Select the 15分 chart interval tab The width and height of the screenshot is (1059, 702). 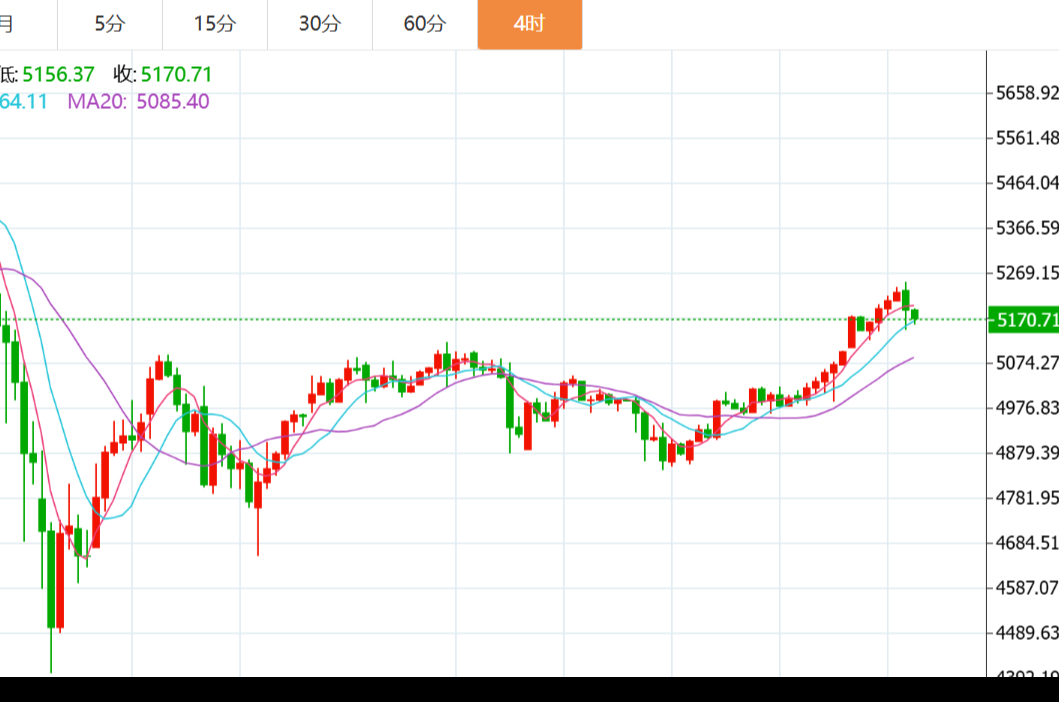click(x=215, y=24)
